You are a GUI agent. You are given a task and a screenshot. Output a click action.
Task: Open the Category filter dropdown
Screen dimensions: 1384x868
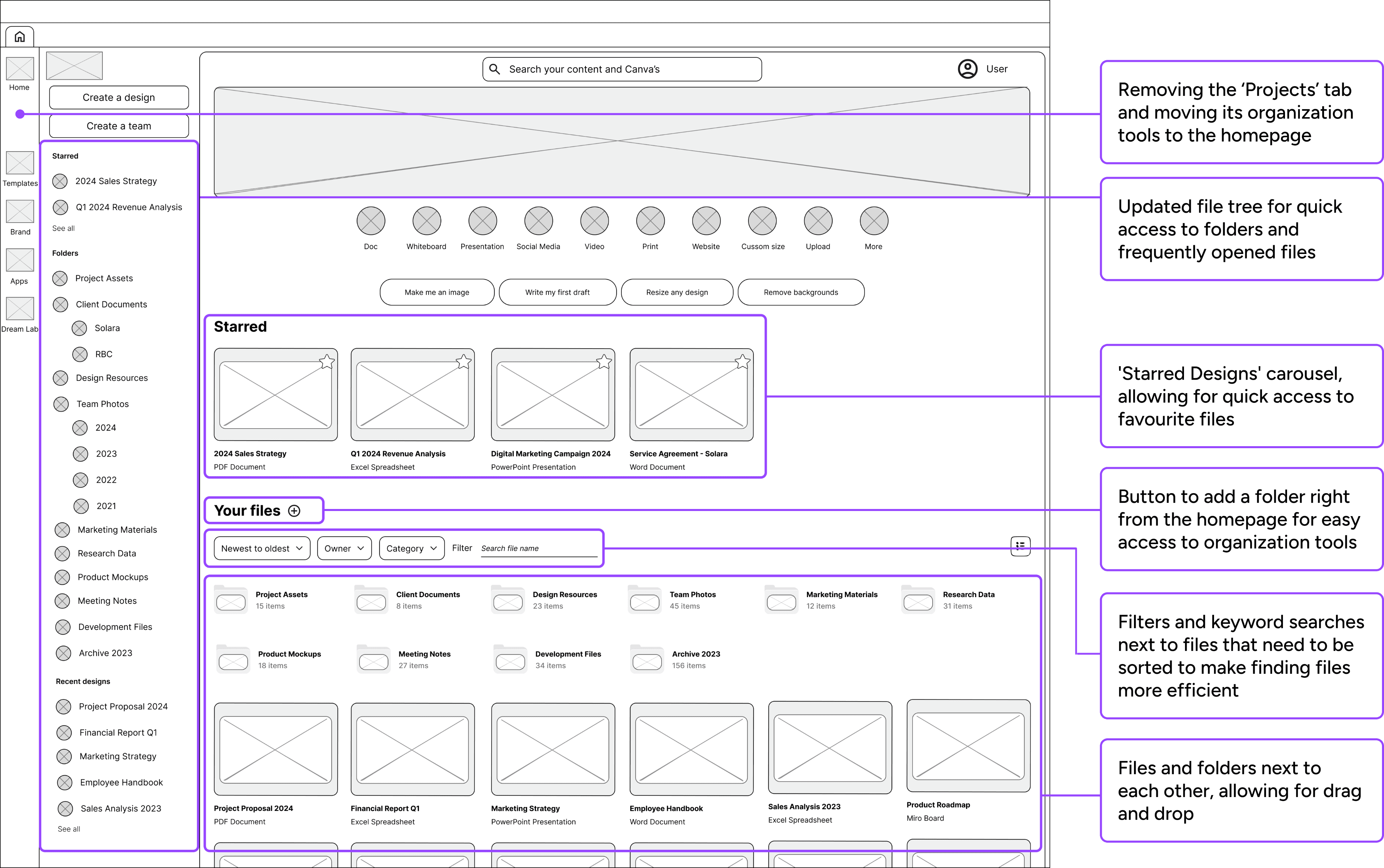pyautogui.click(x=412, y=548)
